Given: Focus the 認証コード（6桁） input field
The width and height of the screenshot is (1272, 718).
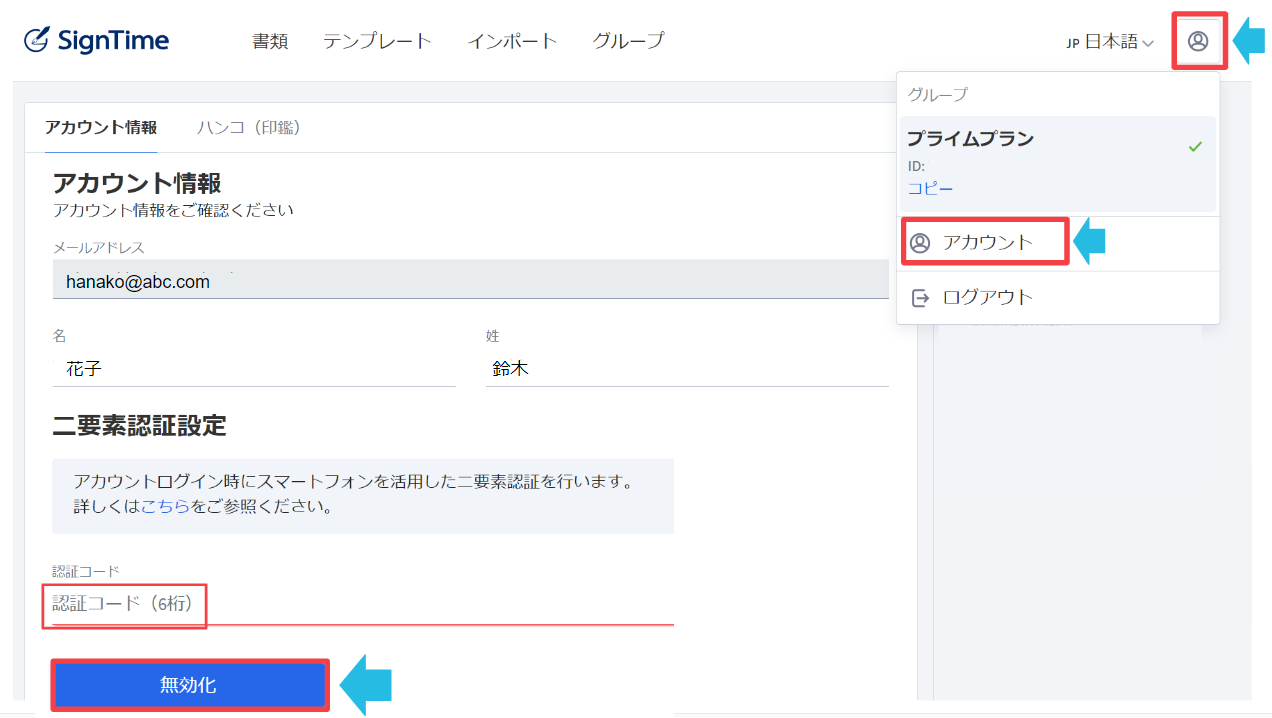Looking at the screenshot, I should pyautogui.click(x=363, y=605).
